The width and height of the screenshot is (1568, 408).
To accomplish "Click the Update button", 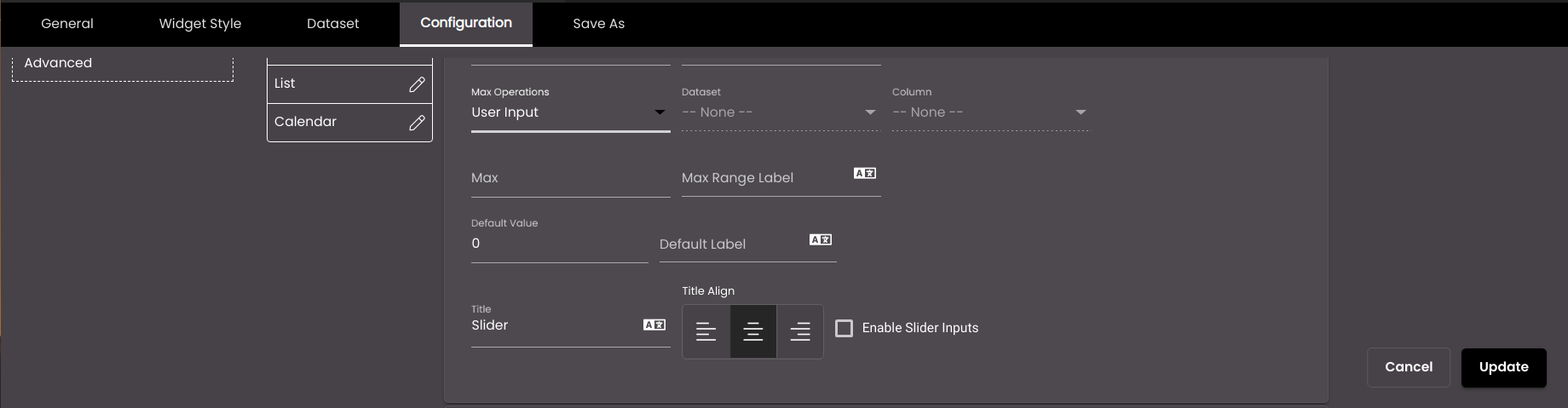I will [x=1504, y=367].
